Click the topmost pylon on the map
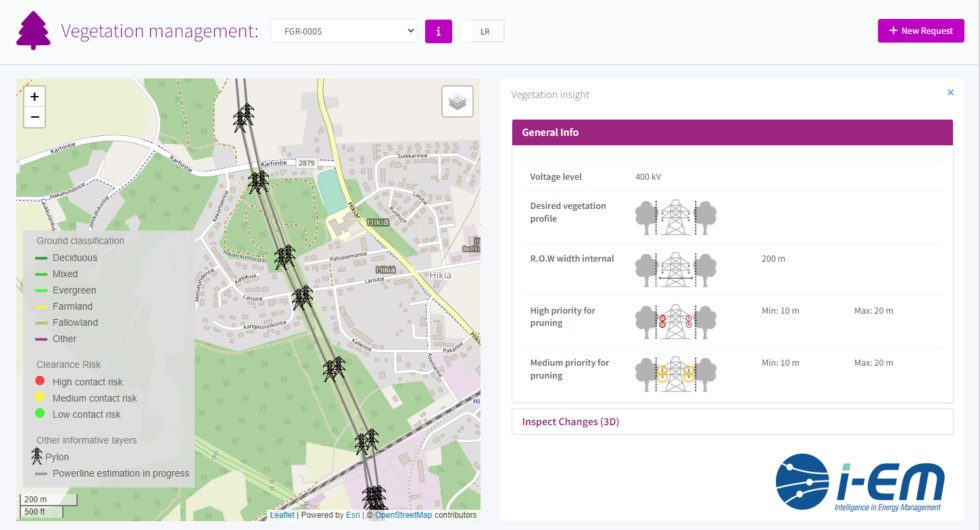Image resolution: width=980 pixels, height=530 pixels. click(x=242, y=120)
